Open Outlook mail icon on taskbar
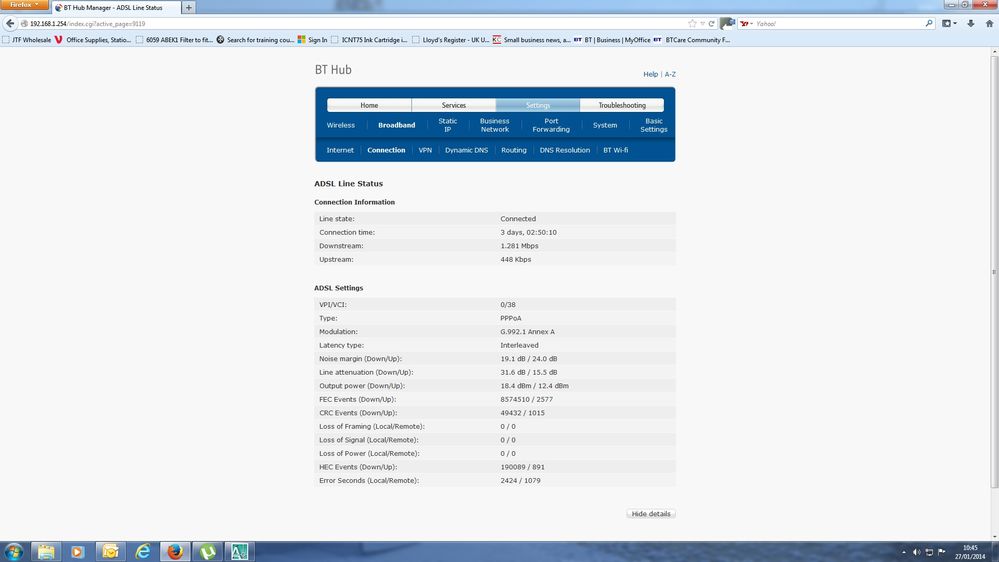 [x=110, y=551]
